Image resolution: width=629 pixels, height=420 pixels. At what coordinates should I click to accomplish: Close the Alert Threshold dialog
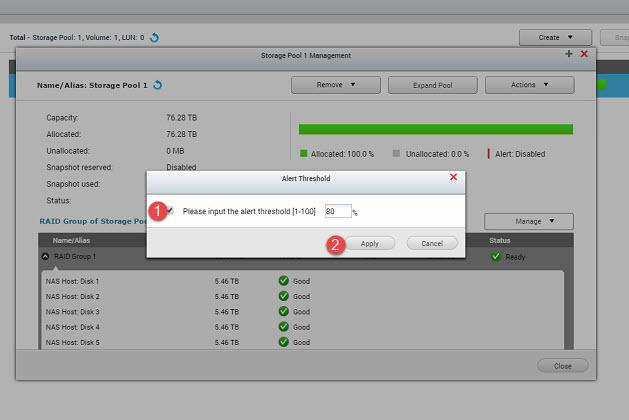coord(453,177)
